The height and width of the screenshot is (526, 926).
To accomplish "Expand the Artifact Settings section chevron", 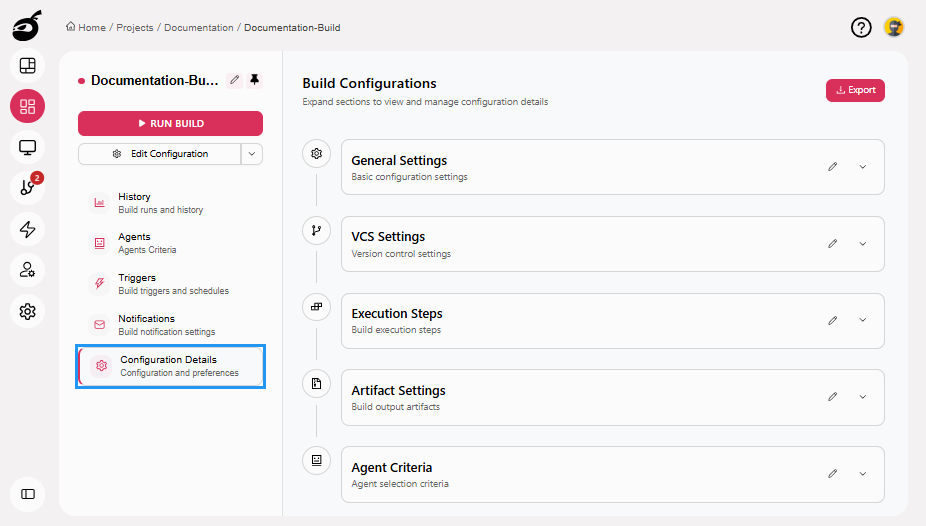I will 863,397.
